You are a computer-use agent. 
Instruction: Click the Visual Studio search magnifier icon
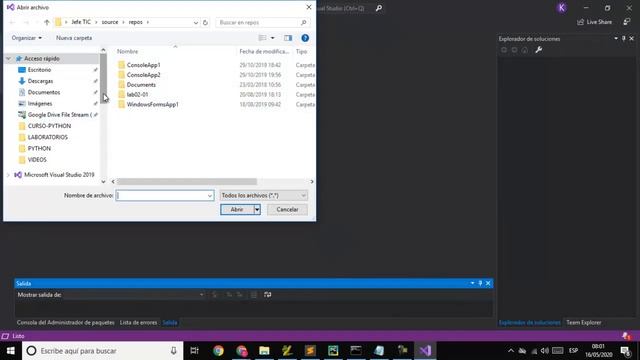[379, 8]
